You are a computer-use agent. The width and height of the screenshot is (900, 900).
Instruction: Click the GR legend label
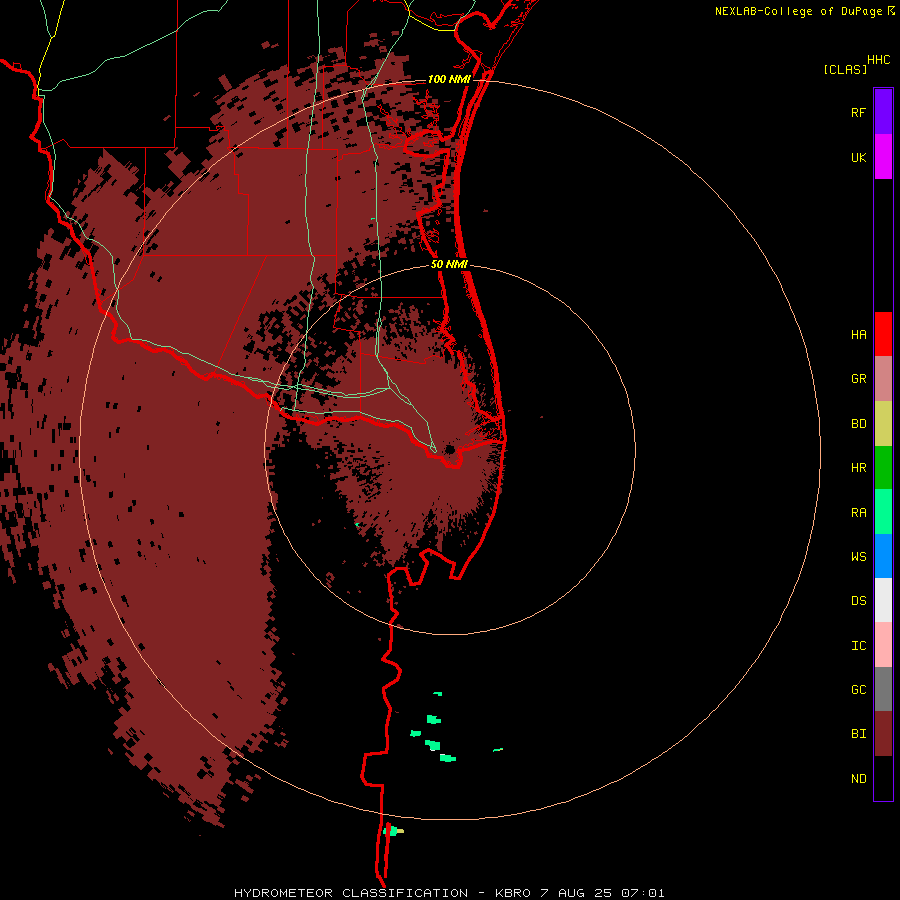[859, 379]
